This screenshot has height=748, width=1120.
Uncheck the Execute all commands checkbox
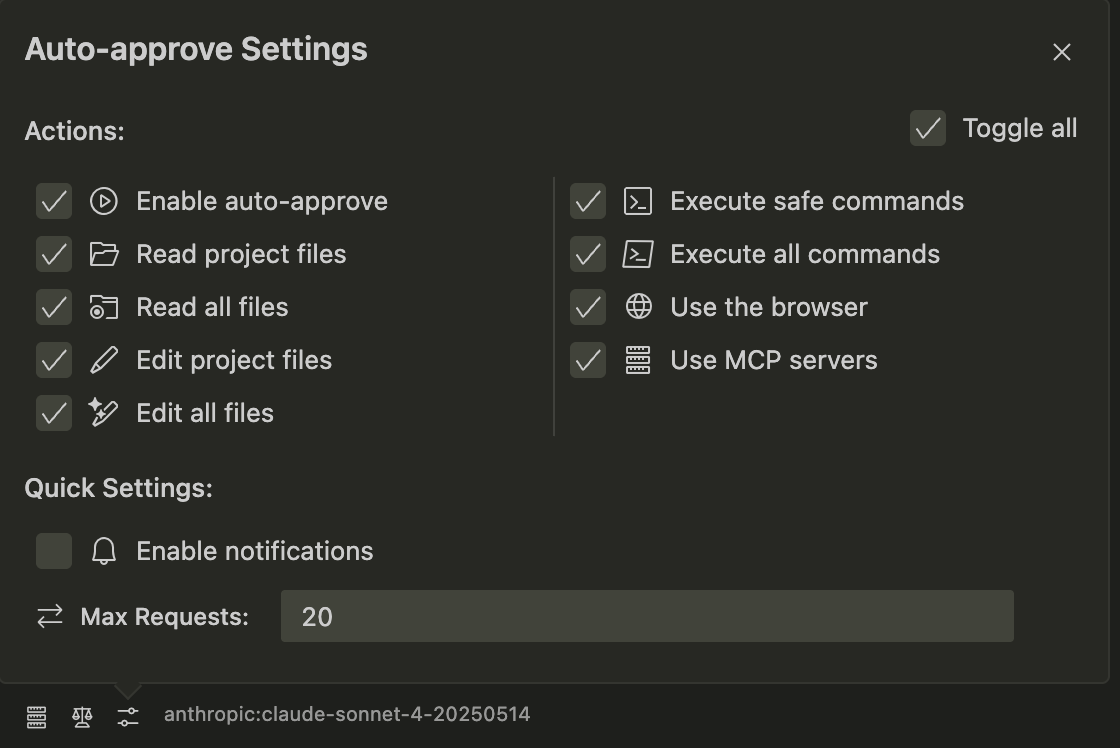pyautogui.click(x=588, y=254)
